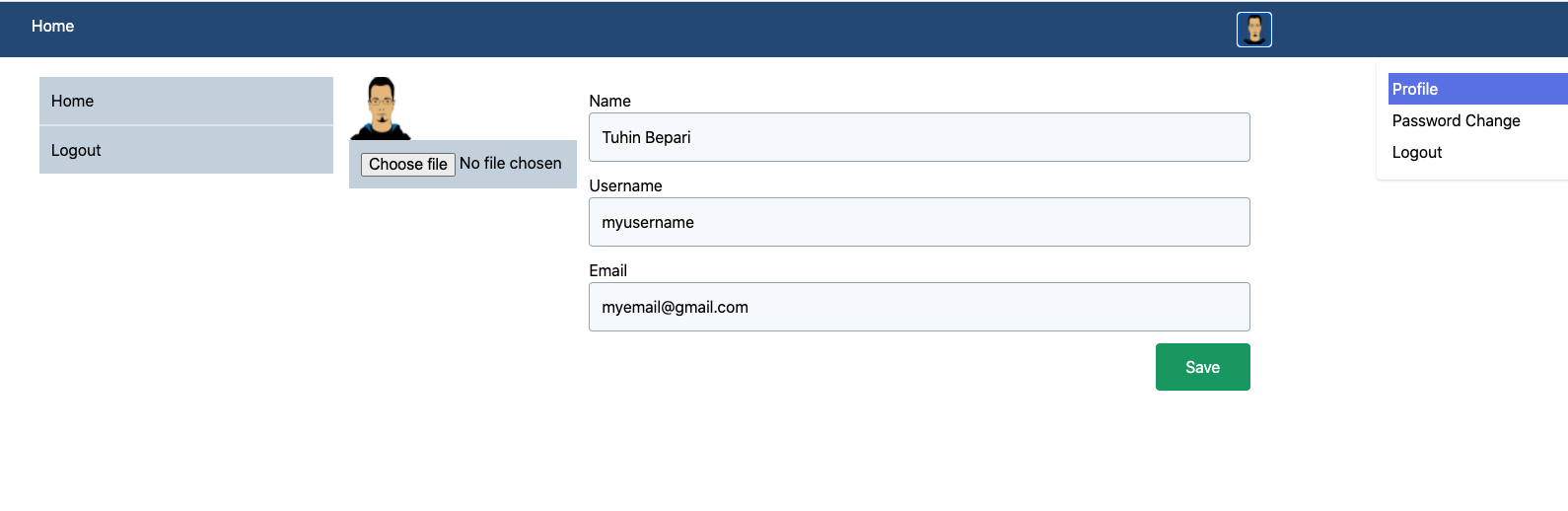Choose Logout in the avatar dropdown

1416,152
